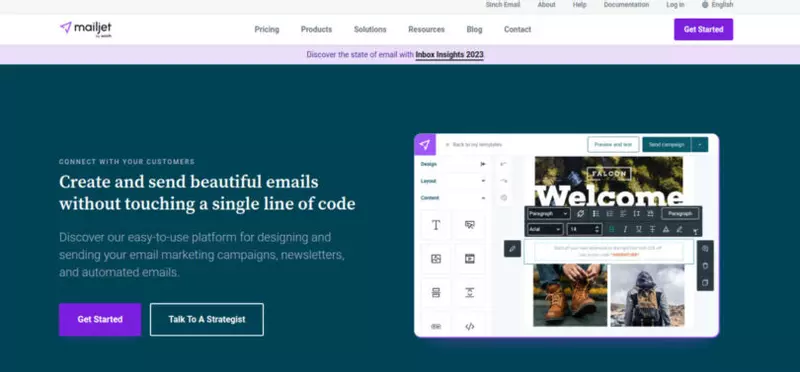The height and width of the screenshot is (372, 800).
Task: Open the About link in top bar
Action: point(546,5)
